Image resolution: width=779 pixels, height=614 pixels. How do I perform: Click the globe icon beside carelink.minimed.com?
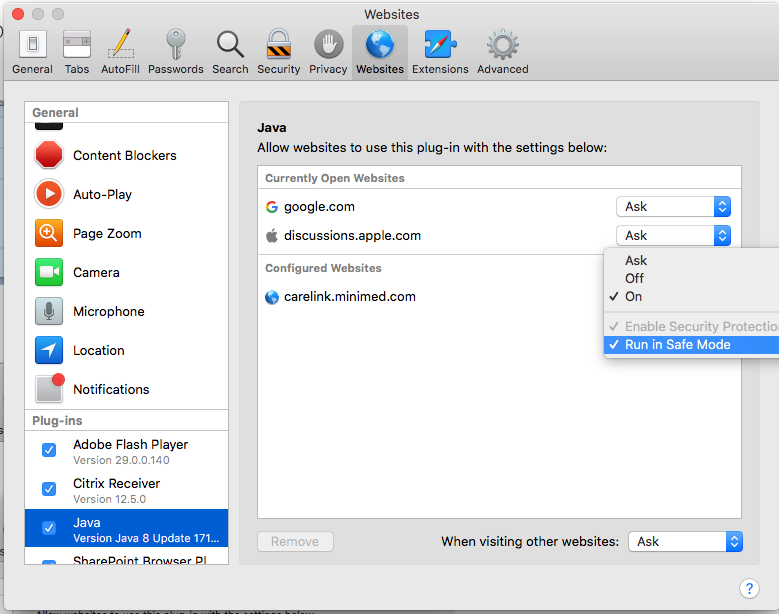272,297
